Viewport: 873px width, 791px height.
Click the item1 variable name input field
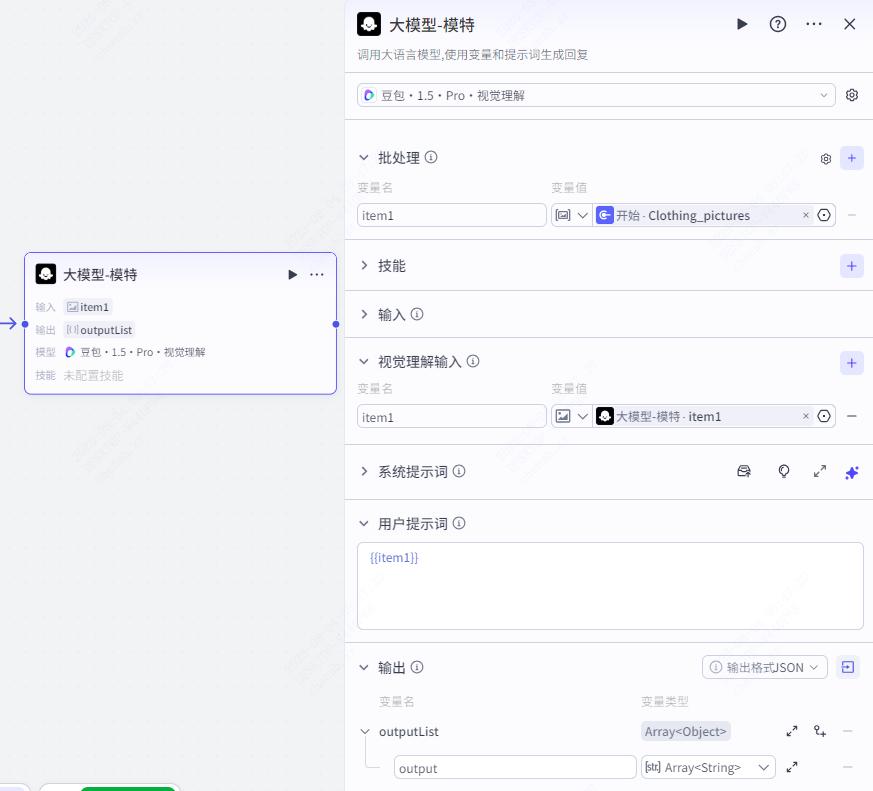click(451, 215)
